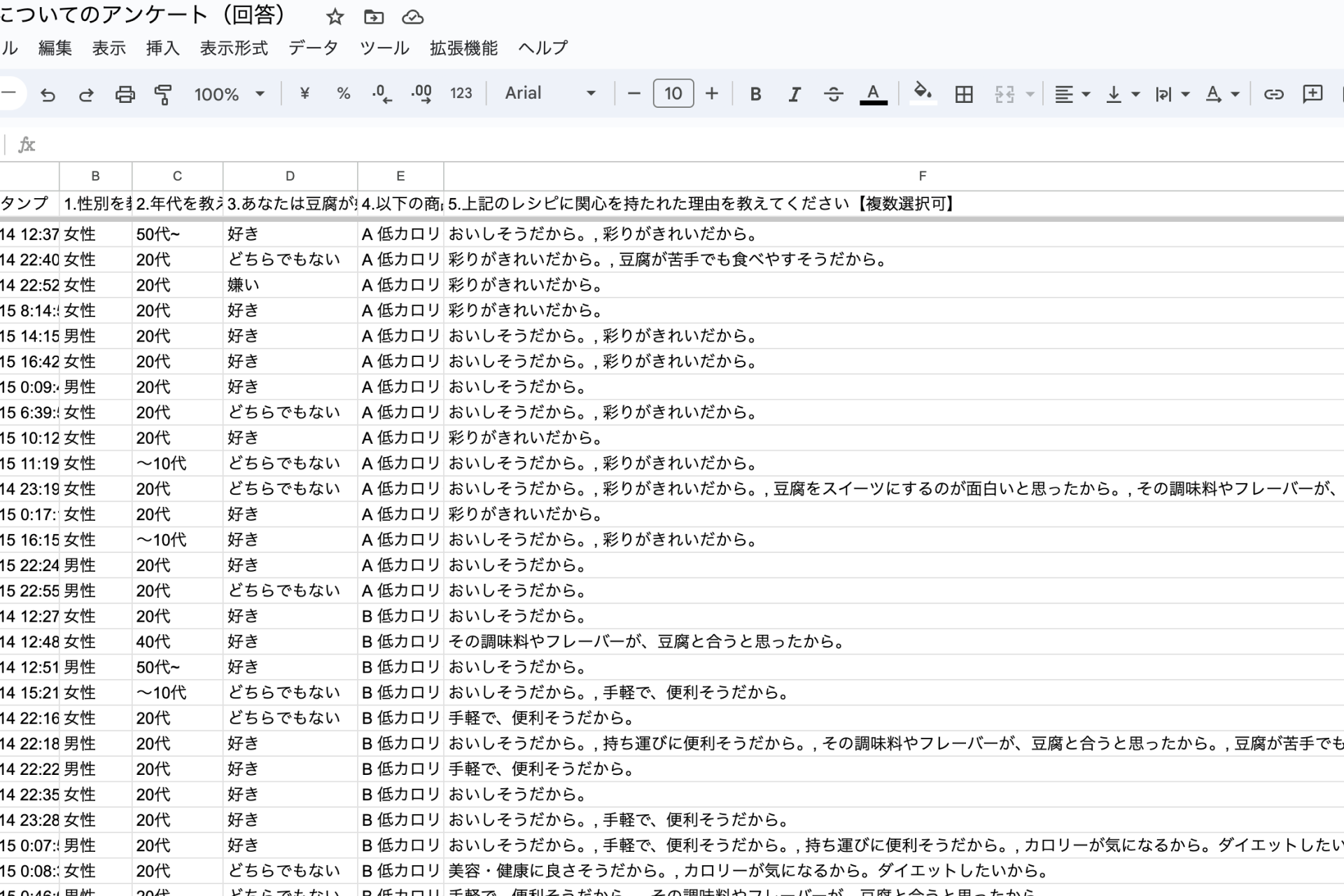Screen dimensions: 1344x896
Task: Format as percent with % button
Action: (343, 94)
